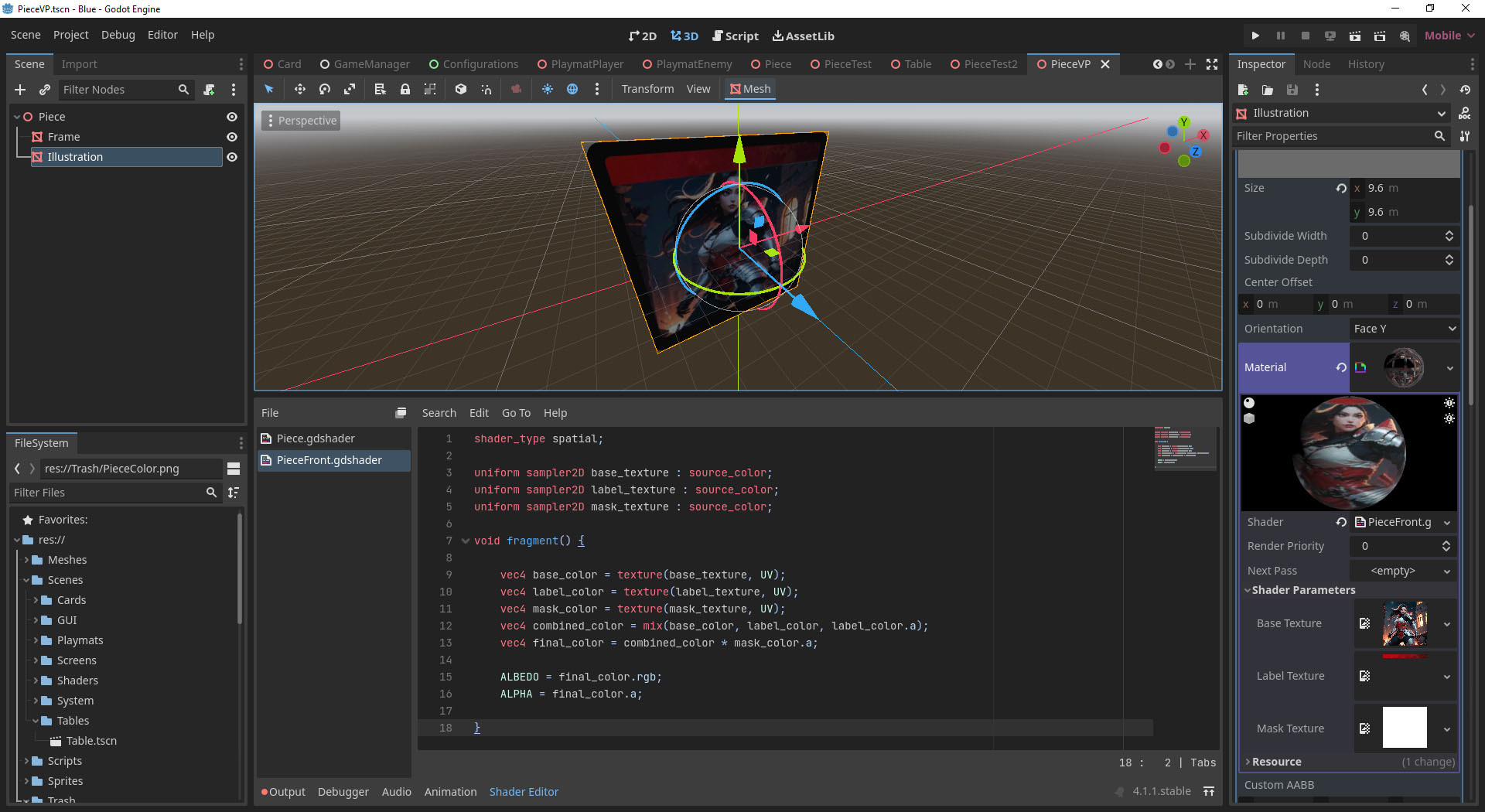
Task: Toggle visibility of Frame node
Action: coord(231,137)
